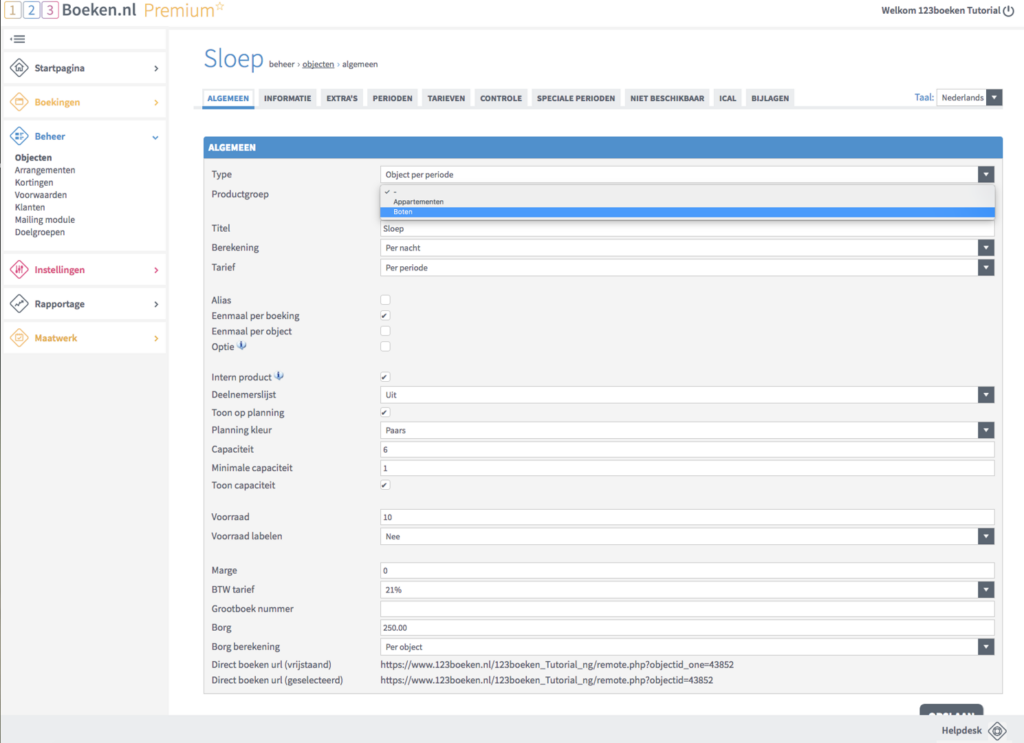Screen dimensions: 1024x743
Task: Toggle the Alias checkbox
Action: [x=385, y=300]
